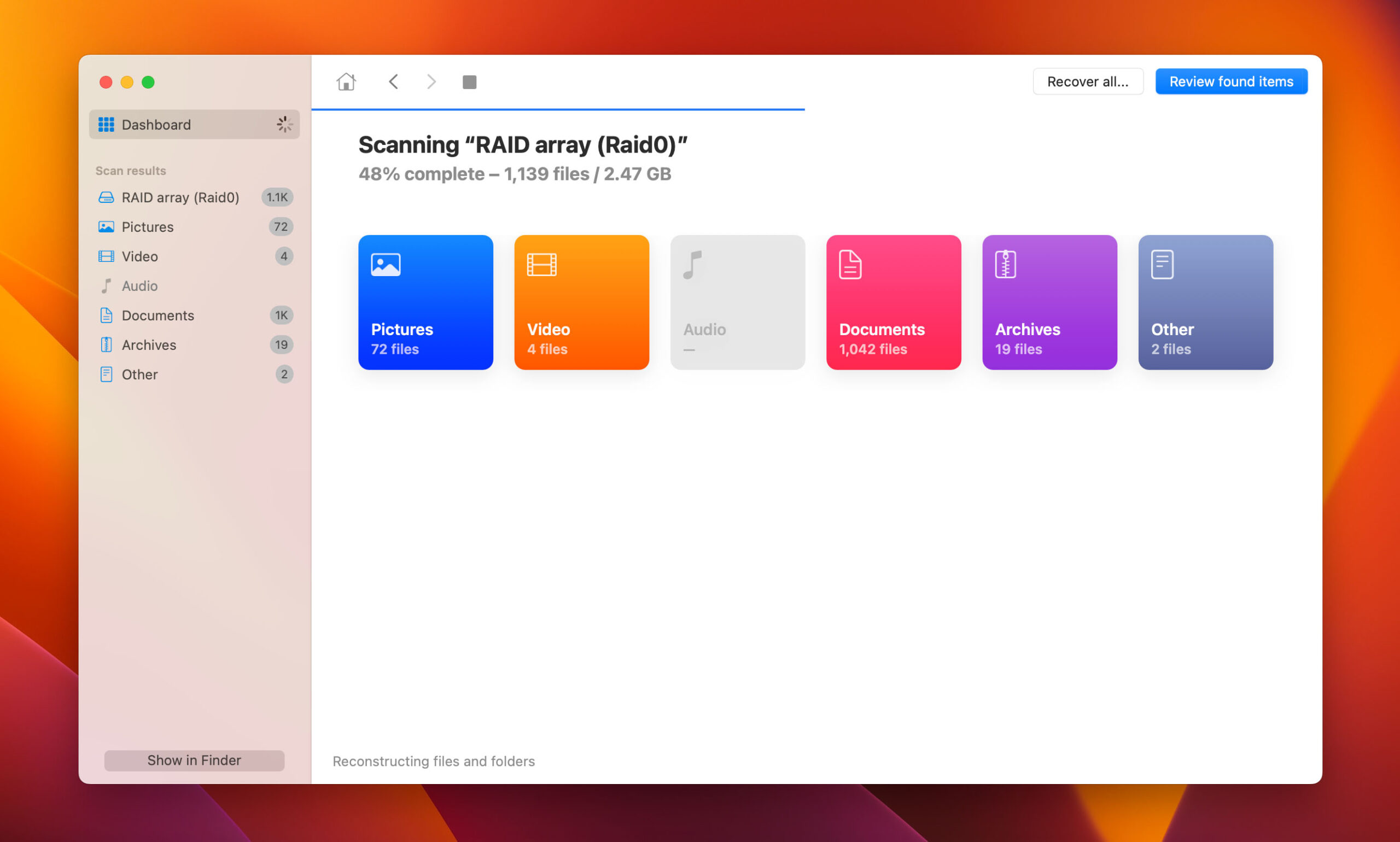1400x842 pixels.
Task: Open RAID array (Raid0) scan result
Action: tap(194, 197)
